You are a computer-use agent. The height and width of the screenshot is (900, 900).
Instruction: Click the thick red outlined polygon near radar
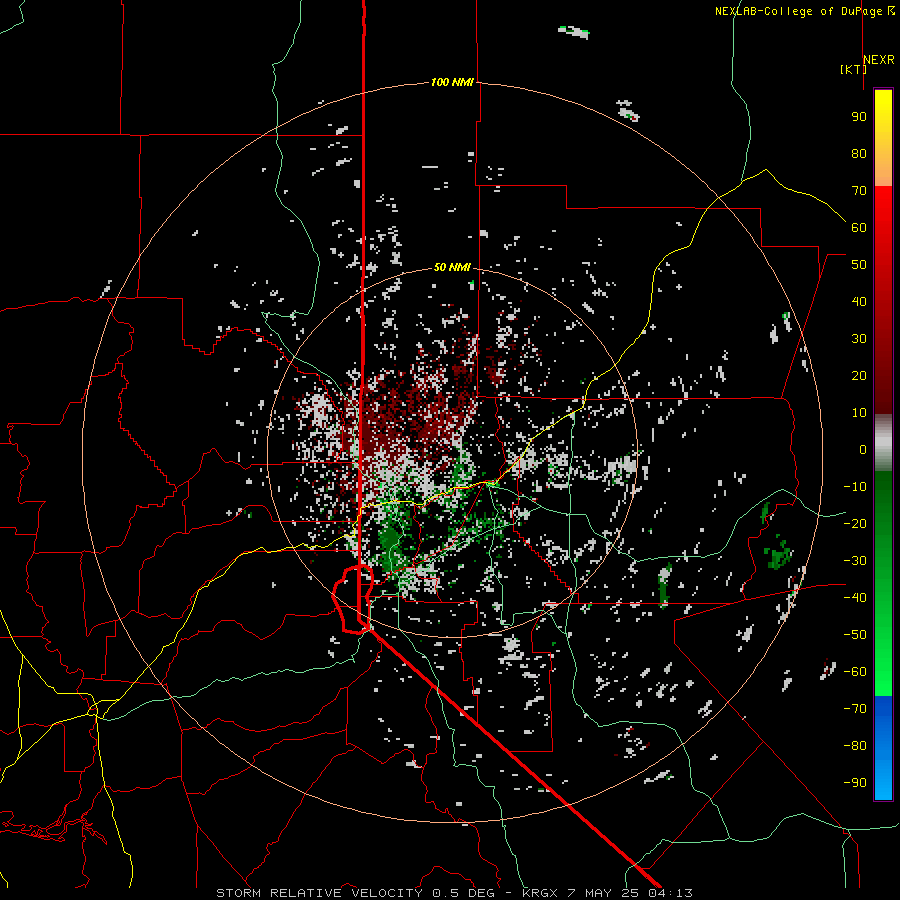[353, 599]
